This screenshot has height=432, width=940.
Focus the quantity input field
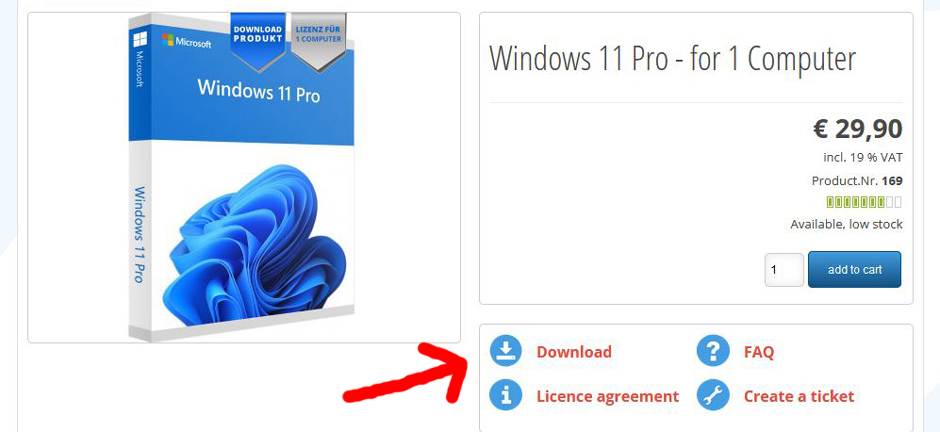tap(784, 270)
